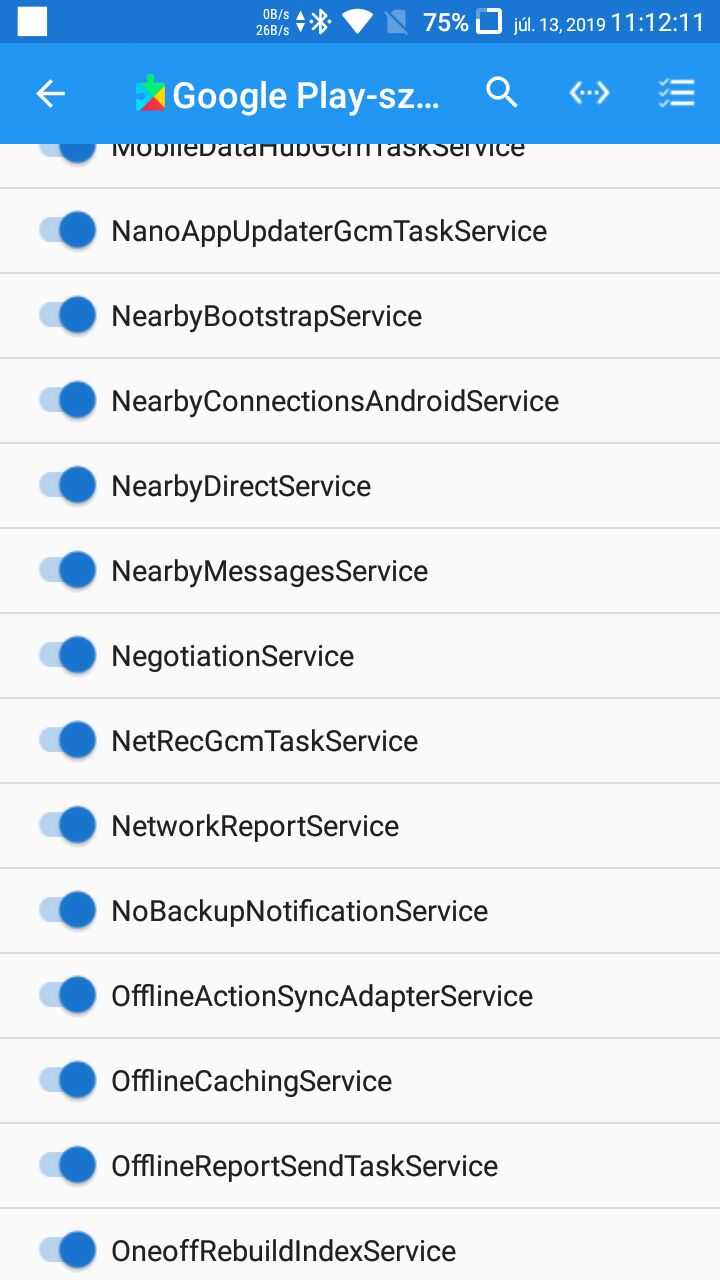Disable the NegotiationService switch
The width and height of the screenshot is (720, 1280).
point(68,655)
